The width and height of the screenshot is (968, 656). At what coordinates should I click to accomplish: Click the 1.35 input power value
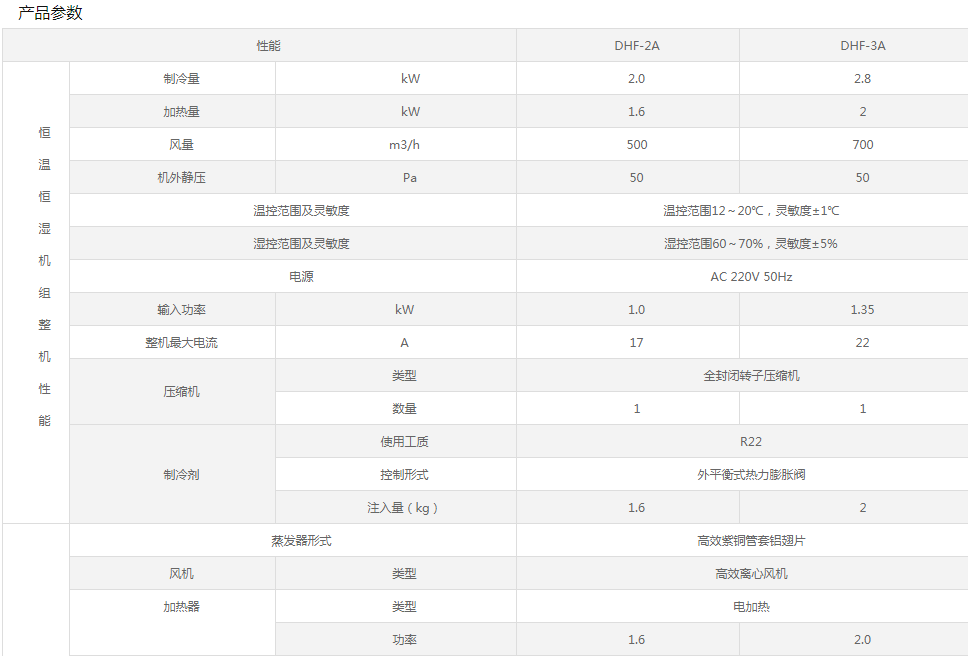[862, 310]
